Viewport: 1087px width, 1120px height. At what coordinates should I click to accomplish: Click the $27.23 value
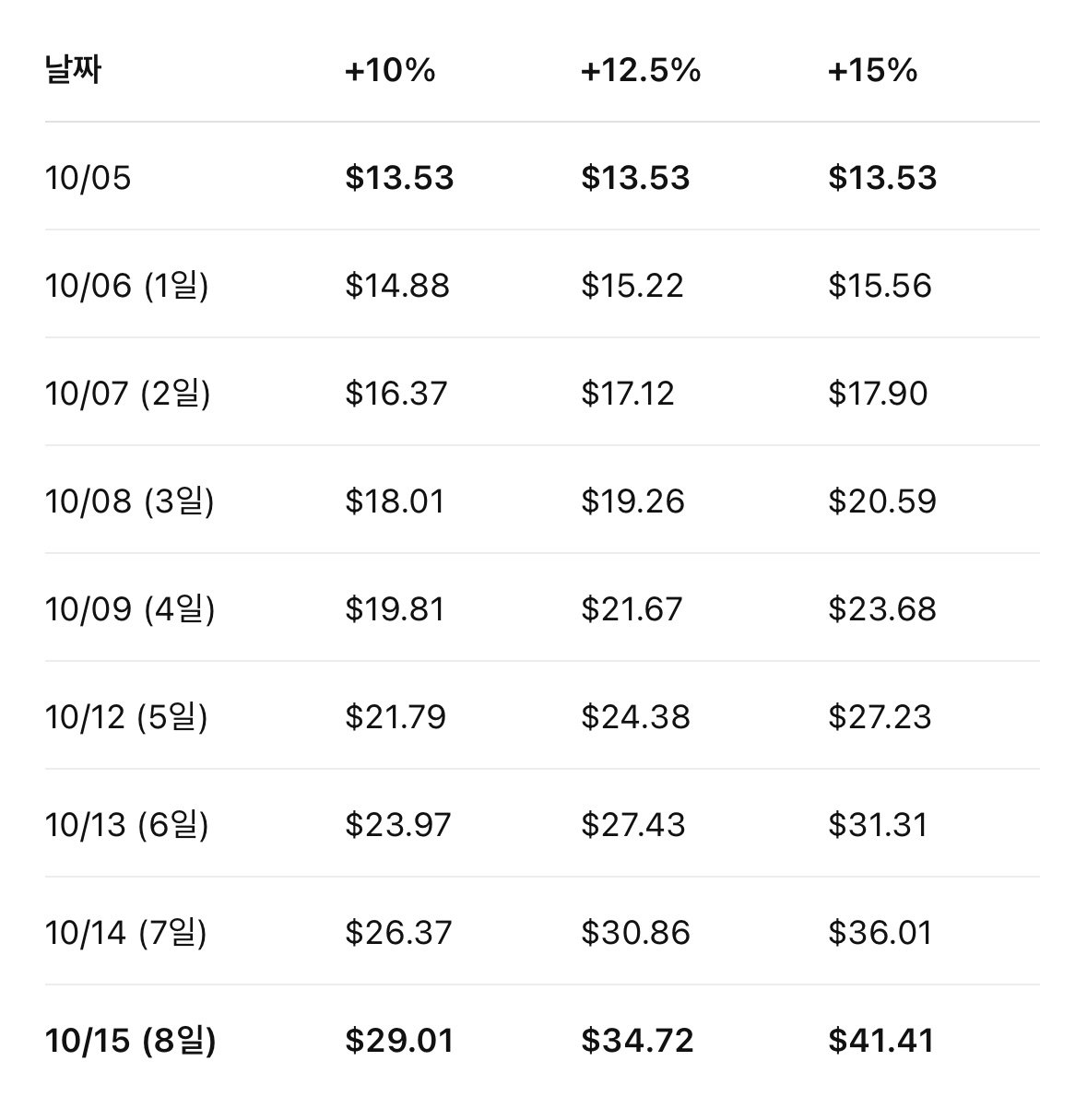coord(880,717)
